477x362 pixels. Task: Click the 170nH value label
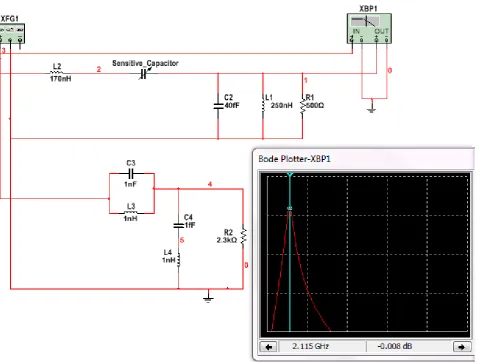pos(60,79)
